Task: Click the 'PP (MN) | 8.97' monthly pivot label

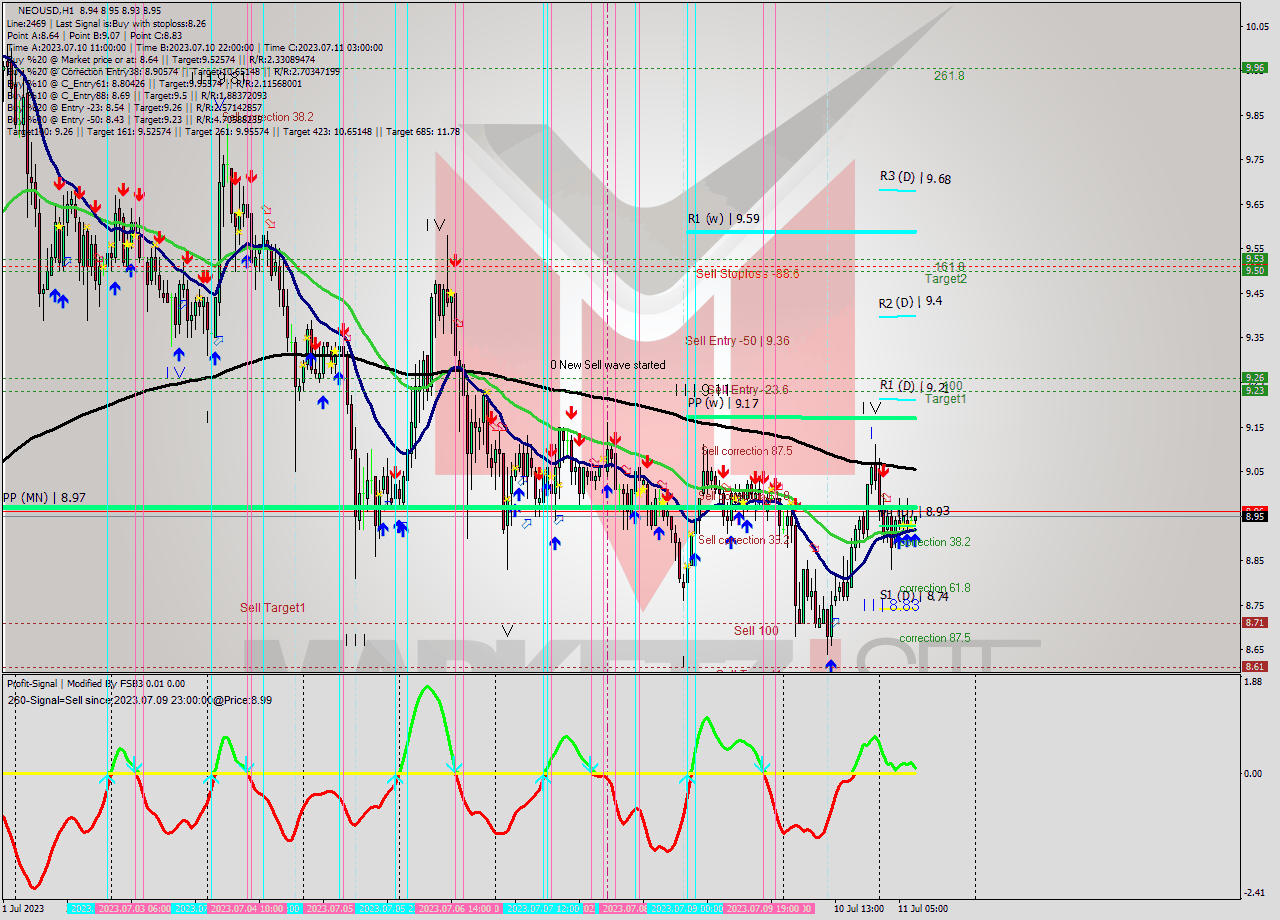Action: coord(43,497)
